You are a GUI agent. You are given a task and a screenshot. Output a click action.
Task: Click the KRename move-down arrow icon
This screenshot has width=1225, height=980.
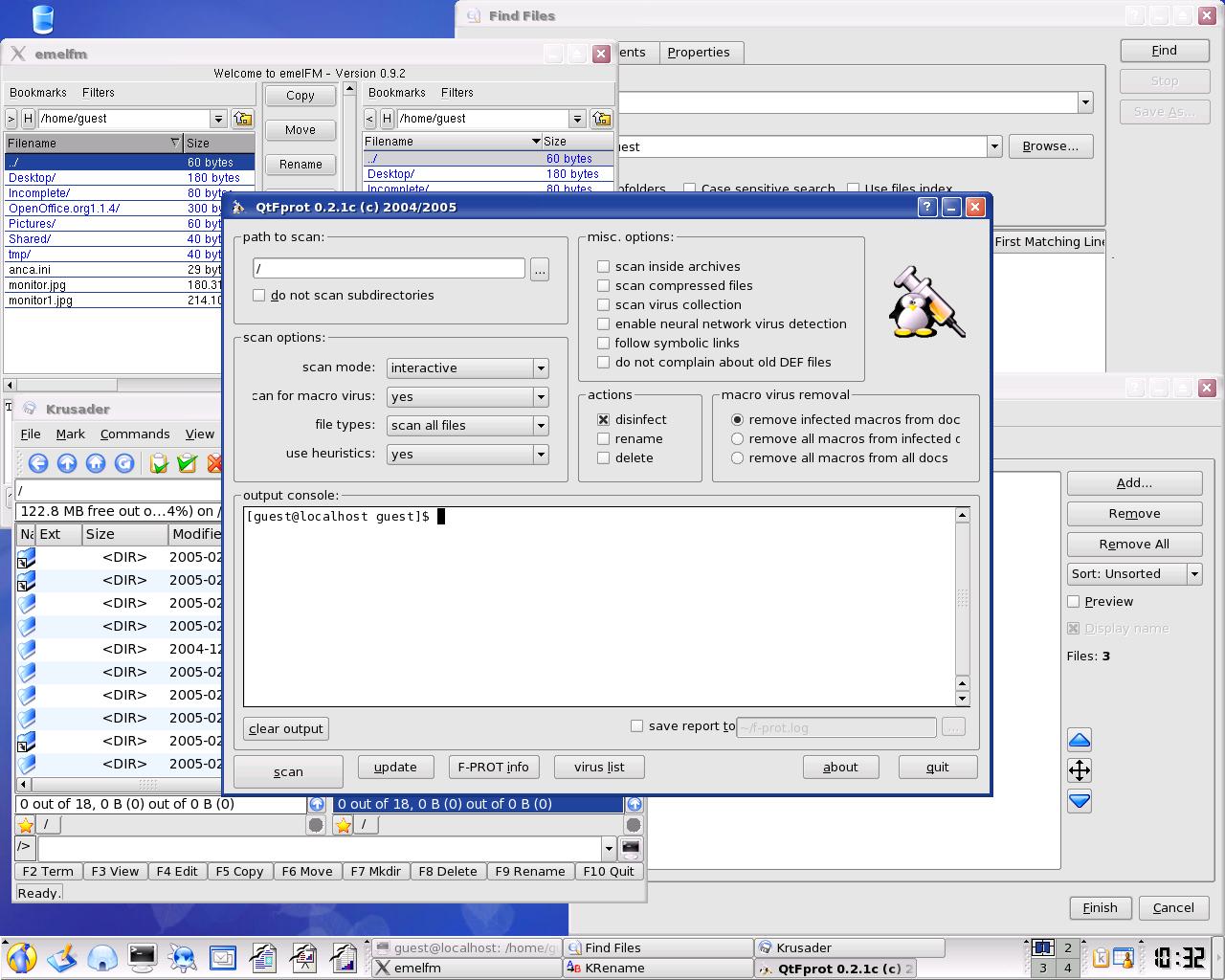coord(1080,801)
